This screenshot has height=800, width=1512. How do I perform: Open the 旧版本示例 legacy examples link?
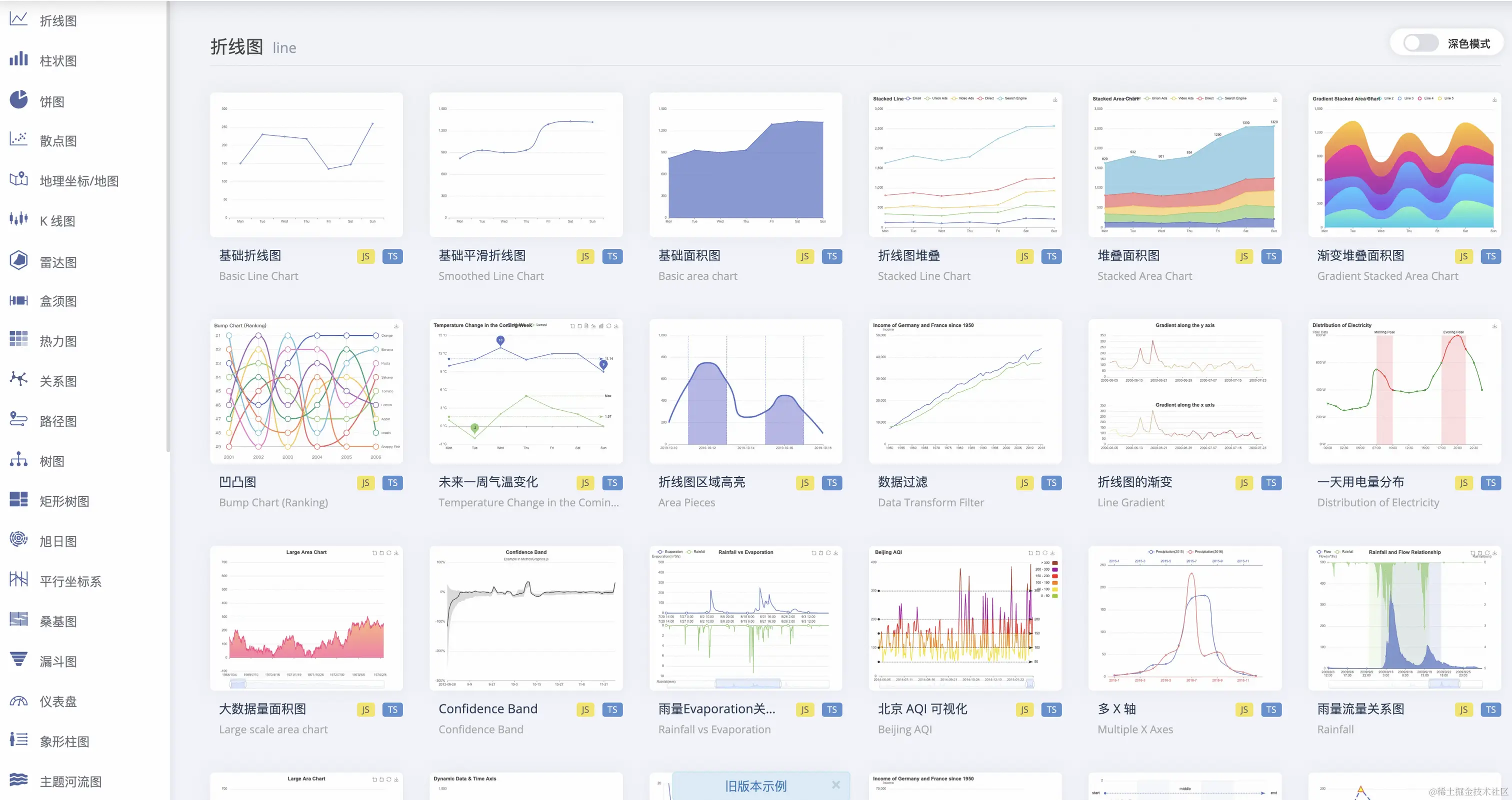tap(755, 786)
